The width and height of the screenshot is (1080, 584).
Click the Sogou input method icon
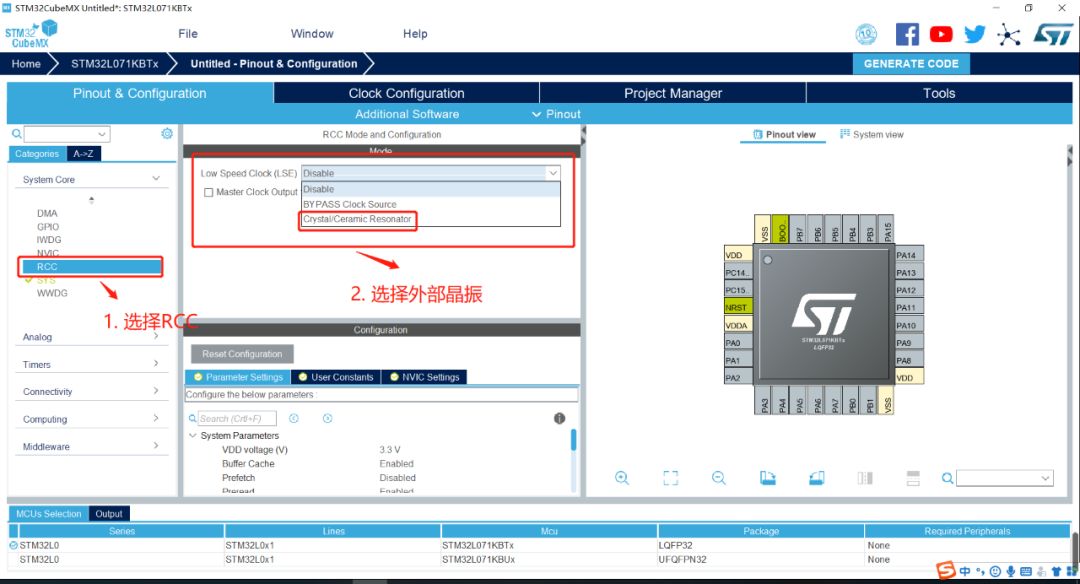(946, 570)
